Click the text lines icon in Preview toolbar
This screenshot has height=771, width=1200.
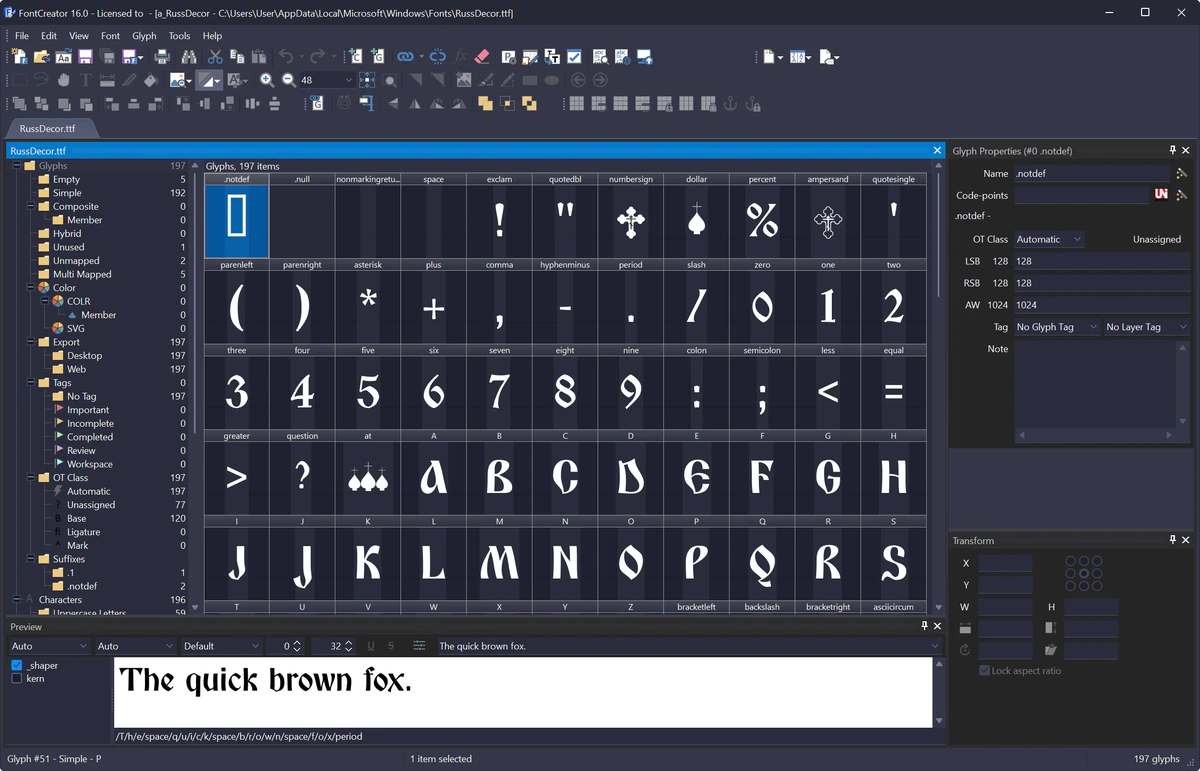[419, 646]
